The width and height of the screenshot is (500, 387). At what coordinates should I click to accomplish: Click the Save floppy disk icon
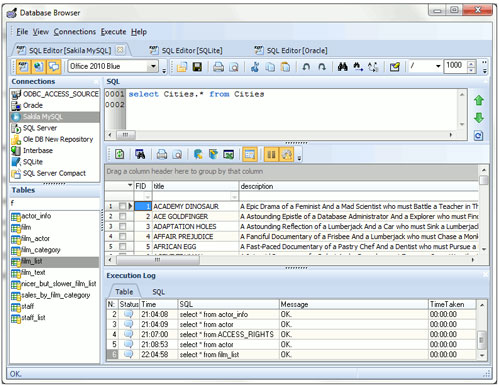point(197,67)
